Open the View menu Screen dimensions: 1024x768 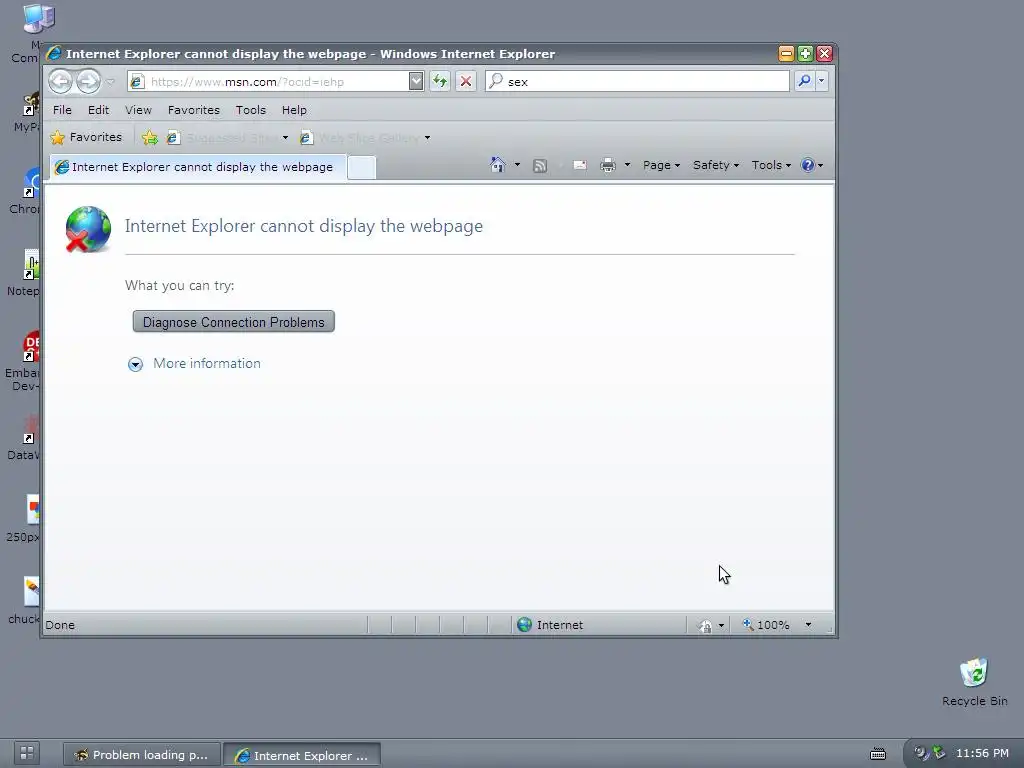[138, 110]
